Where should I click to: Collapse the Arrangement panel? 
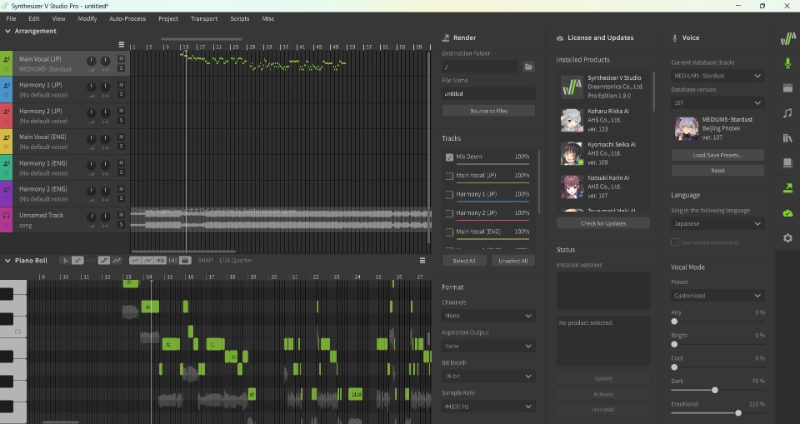(x=8, y=31)
